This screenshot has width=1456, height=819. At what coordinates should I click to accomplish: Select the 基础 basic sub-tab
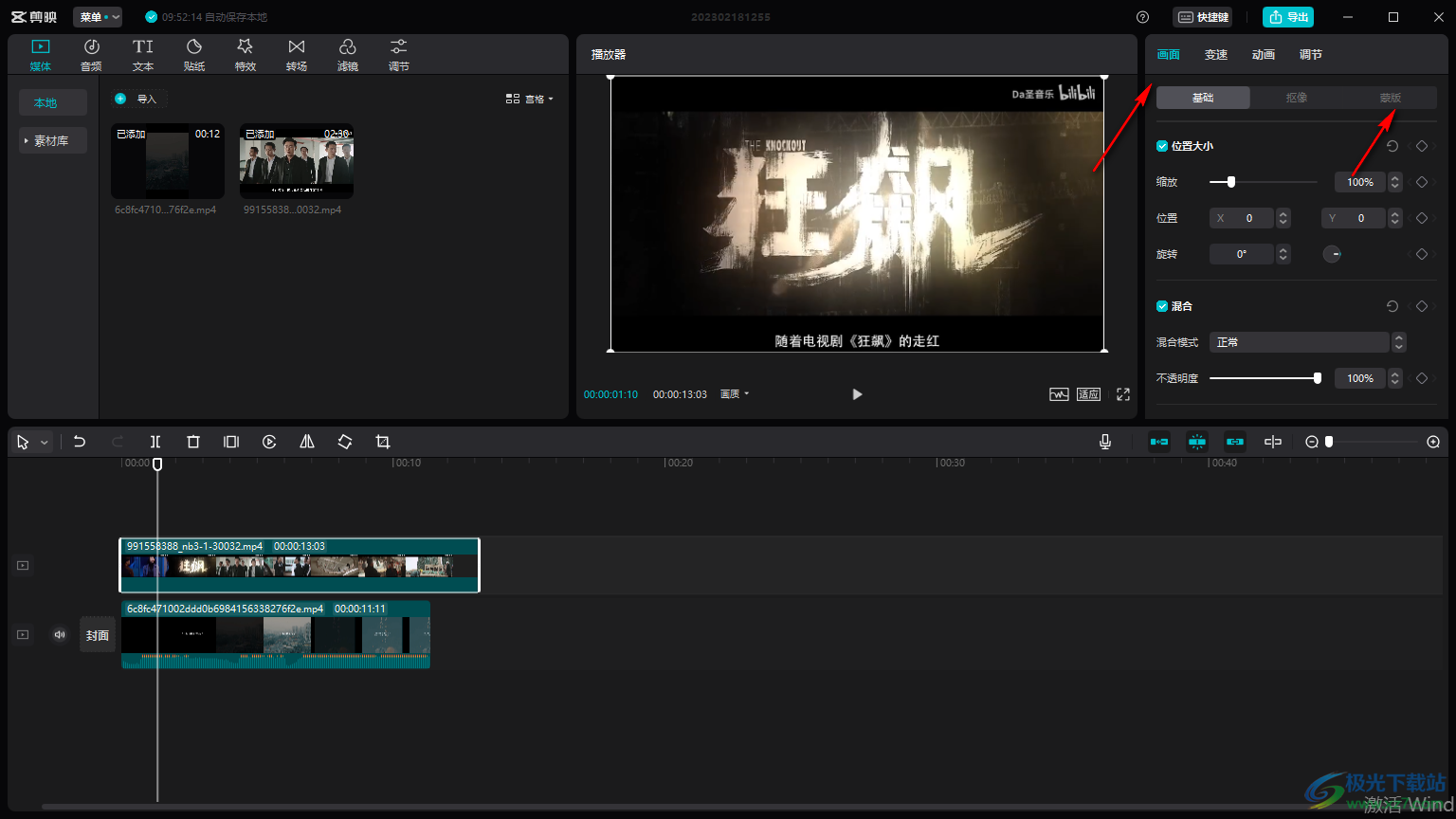tap(1203, 98)
